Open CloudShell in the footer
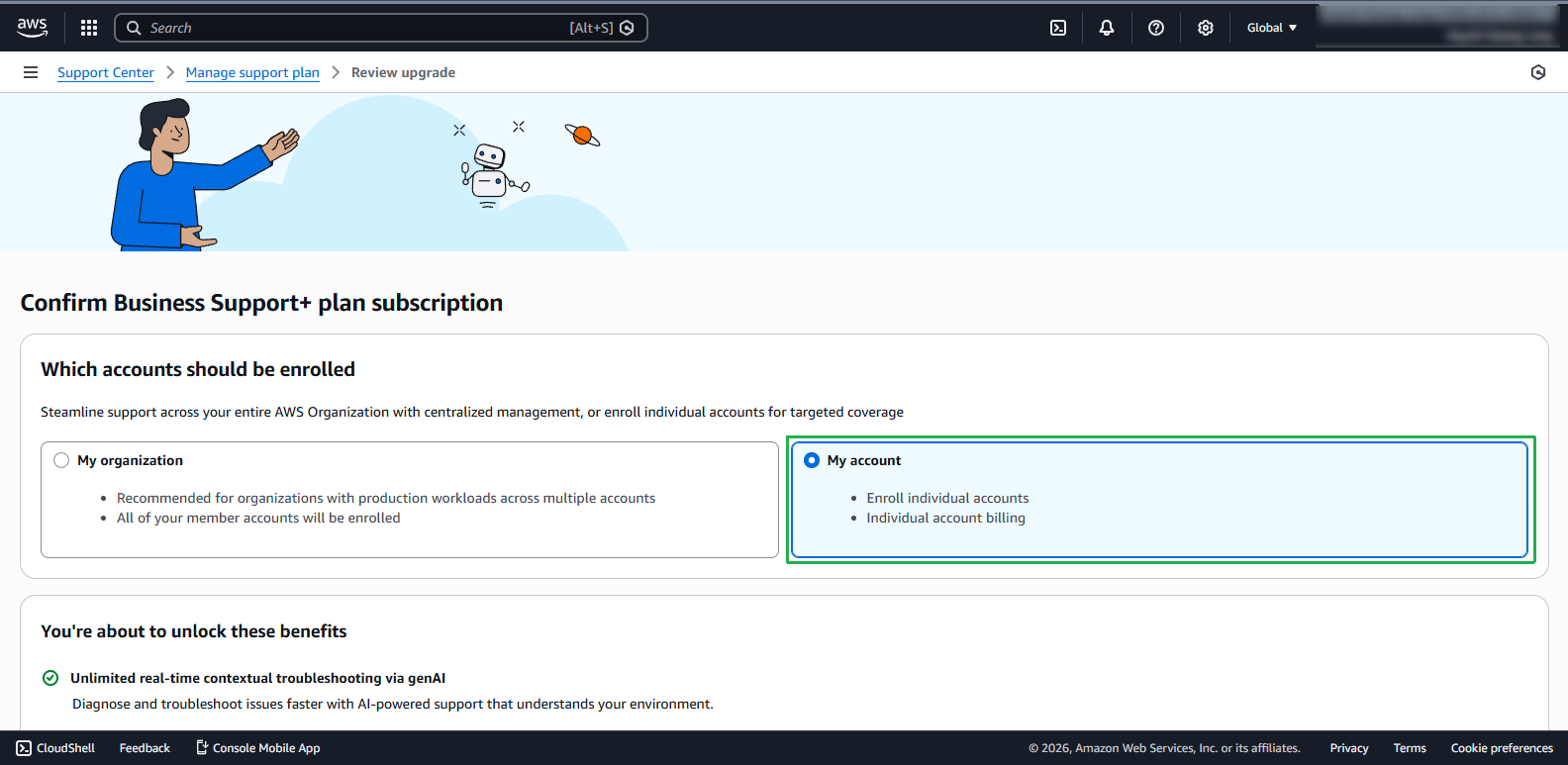The image size is (1568, 765). pyautogui.click(x=55, y=748)
